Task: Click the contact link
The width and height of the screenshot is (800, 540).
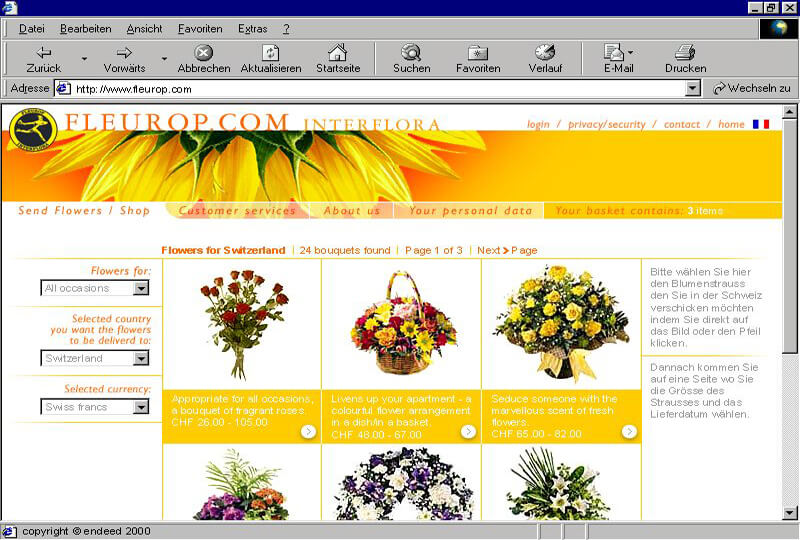Action: (682, 124)
